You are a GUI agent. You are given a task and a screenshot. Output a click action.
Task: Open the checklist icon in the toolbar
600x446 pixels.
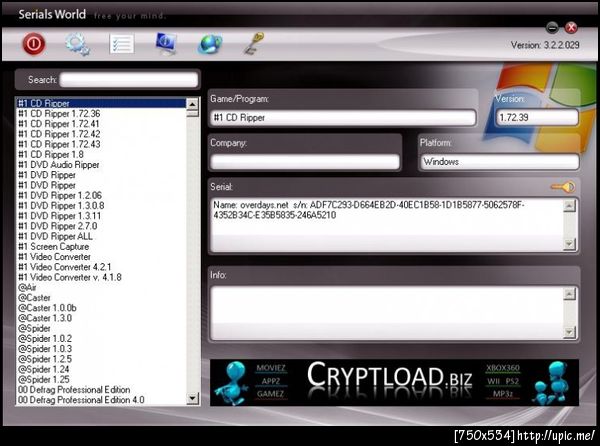pos(122,44)
